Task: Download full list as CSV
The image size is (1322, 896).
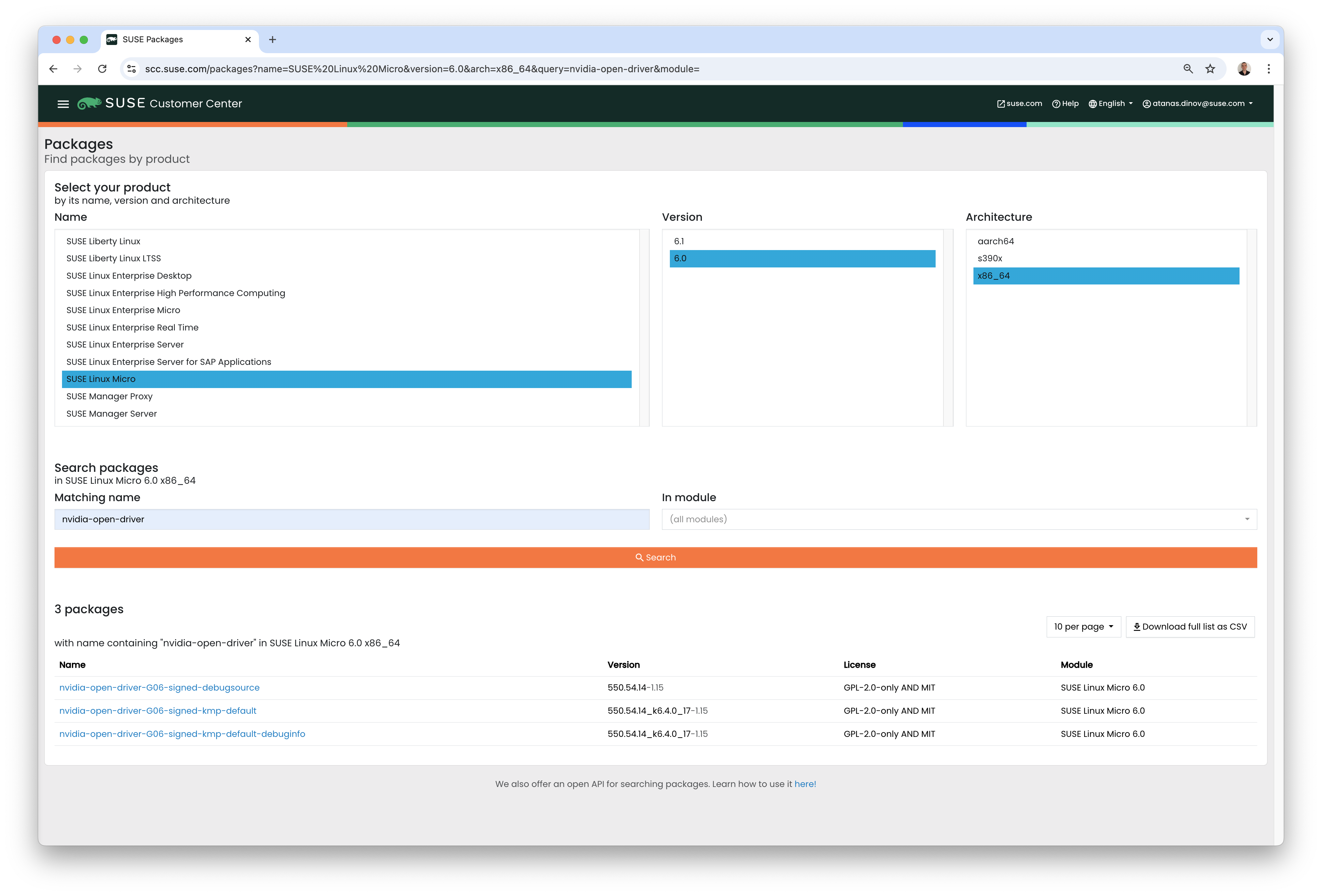Action: tap(1190, 626)
